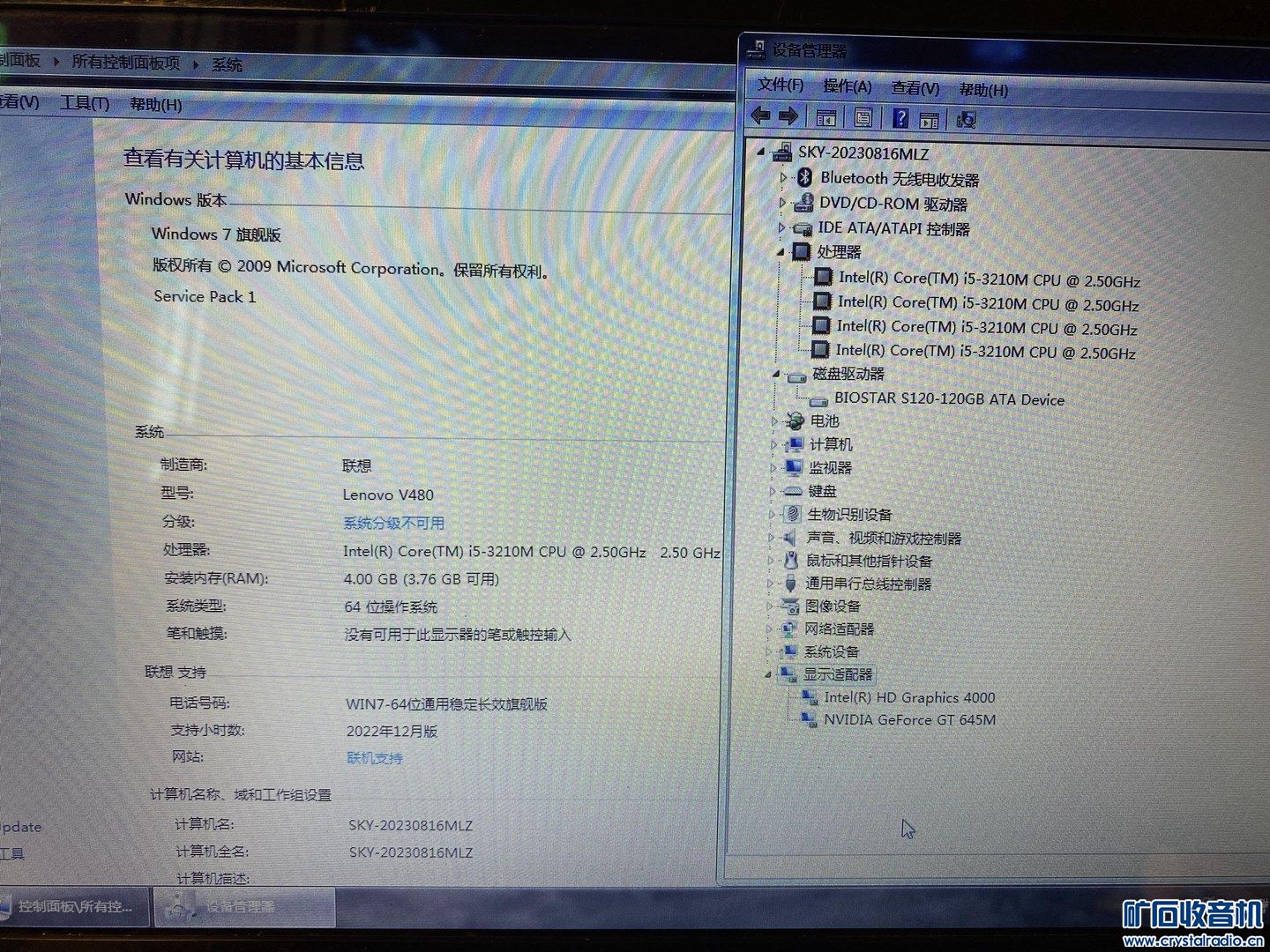1270x952 pixels.
Task: Select NVIDIA GeForce GT 645M adapter
Action: tap(910, 720)
